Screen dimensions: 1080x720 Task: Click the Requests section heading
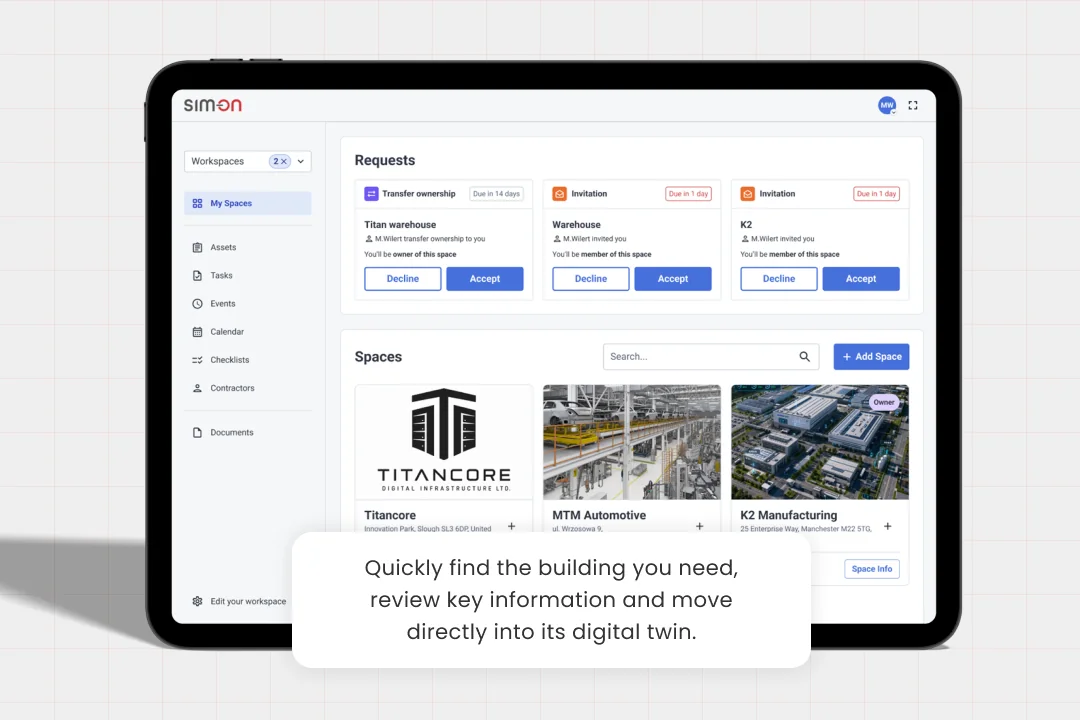[385, 161]
